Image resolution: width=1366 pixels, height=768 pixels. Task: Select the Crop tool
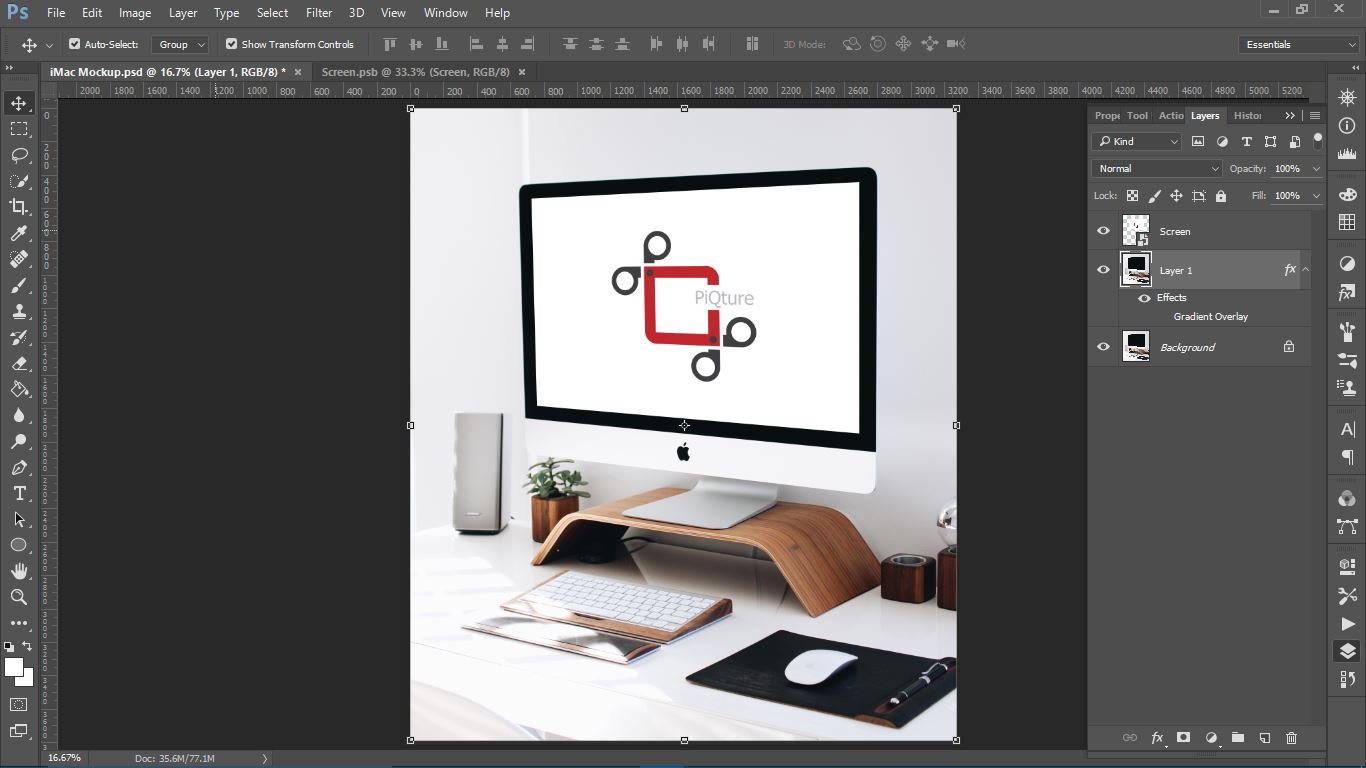(19, 207)
